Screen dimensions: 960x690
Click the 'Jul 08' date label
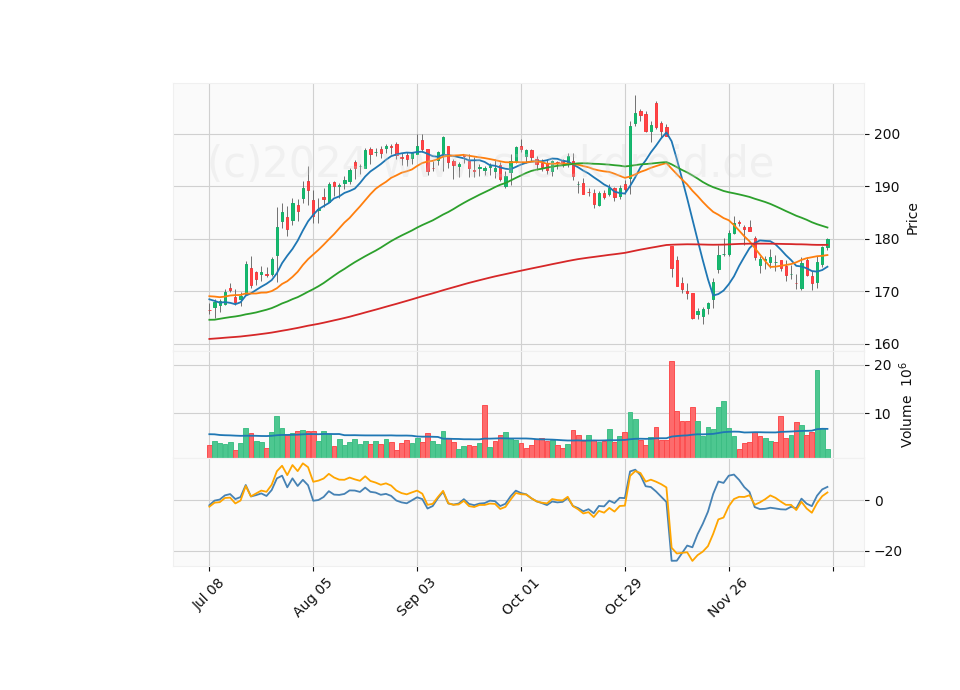[208, 595]
